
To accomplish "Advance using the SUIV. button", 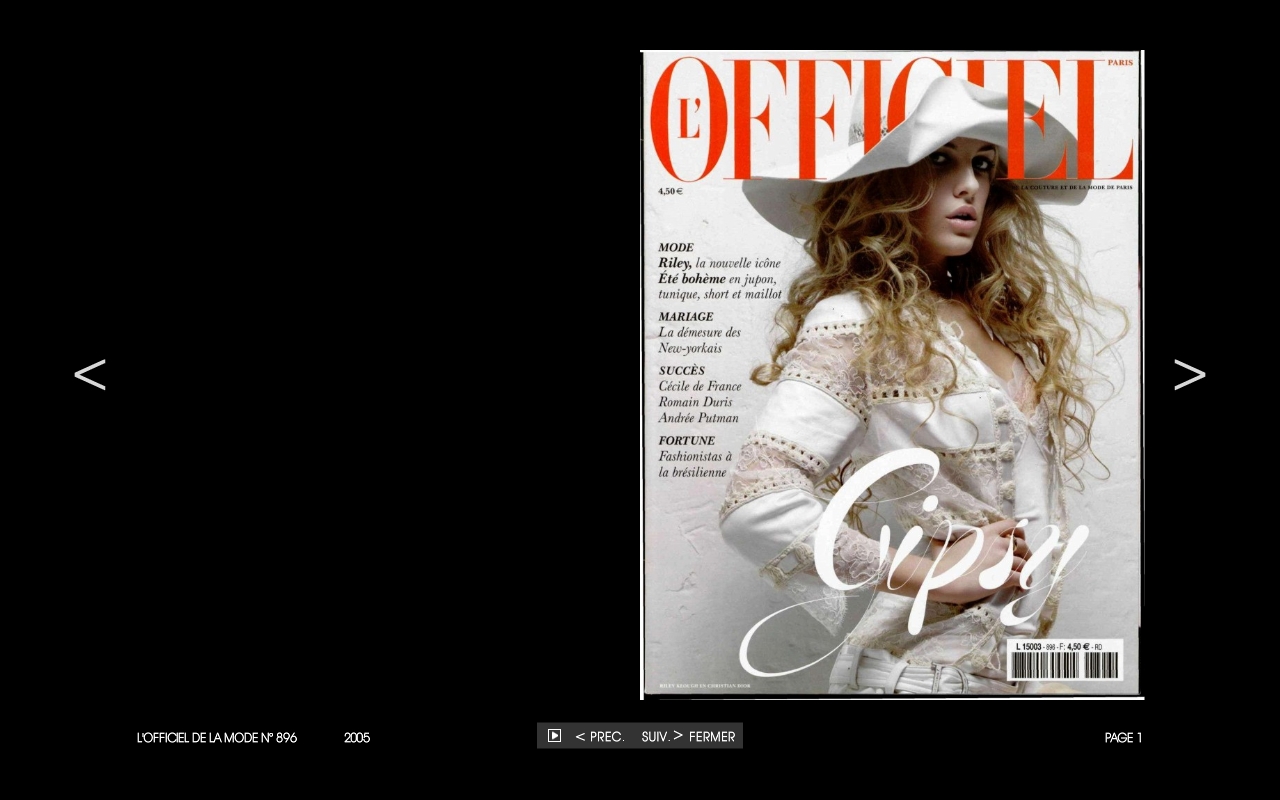I will (x=661, y=737).
